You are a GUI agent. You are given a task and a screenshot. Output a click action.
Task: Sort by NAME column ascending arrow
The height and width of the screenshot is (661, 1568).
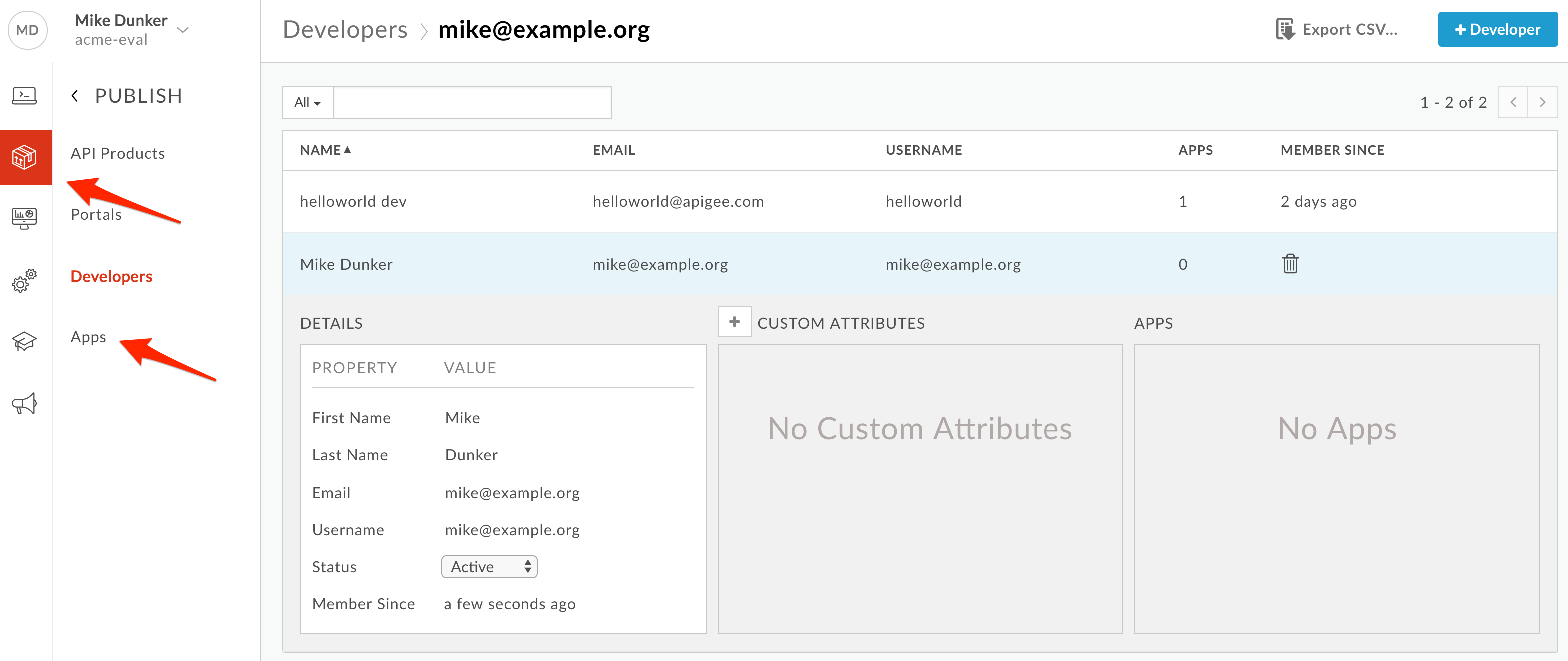[x=347, y=149]
